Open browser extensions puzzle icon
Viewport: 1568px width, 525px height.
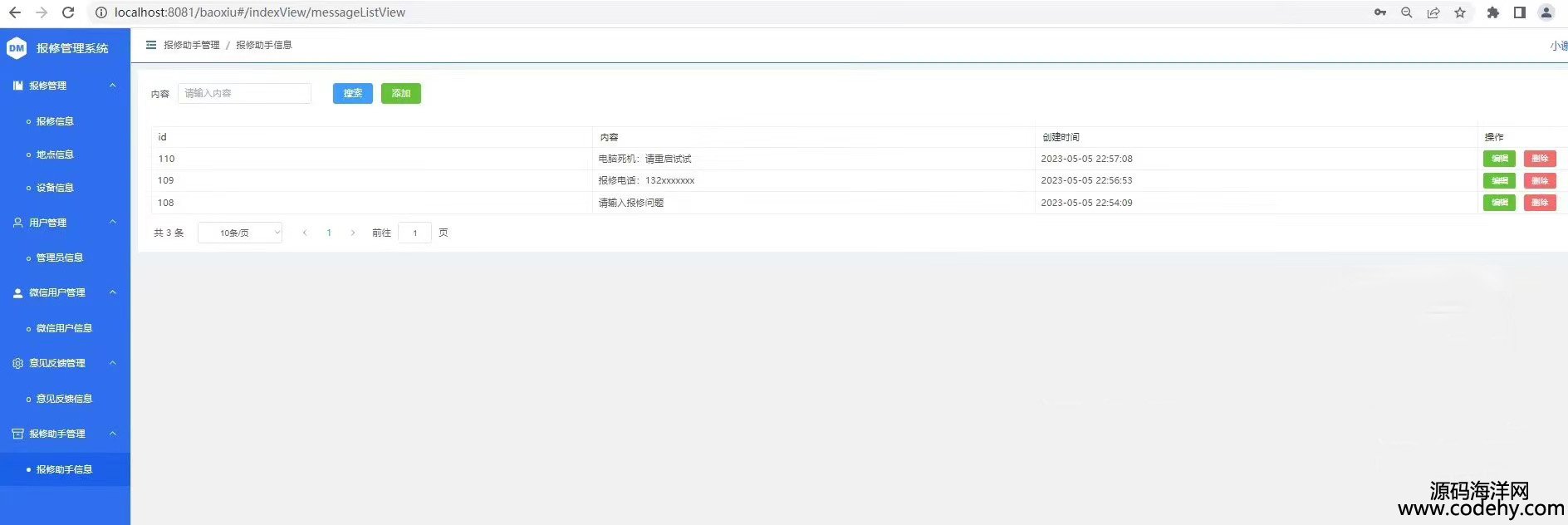coord(1492,12)
